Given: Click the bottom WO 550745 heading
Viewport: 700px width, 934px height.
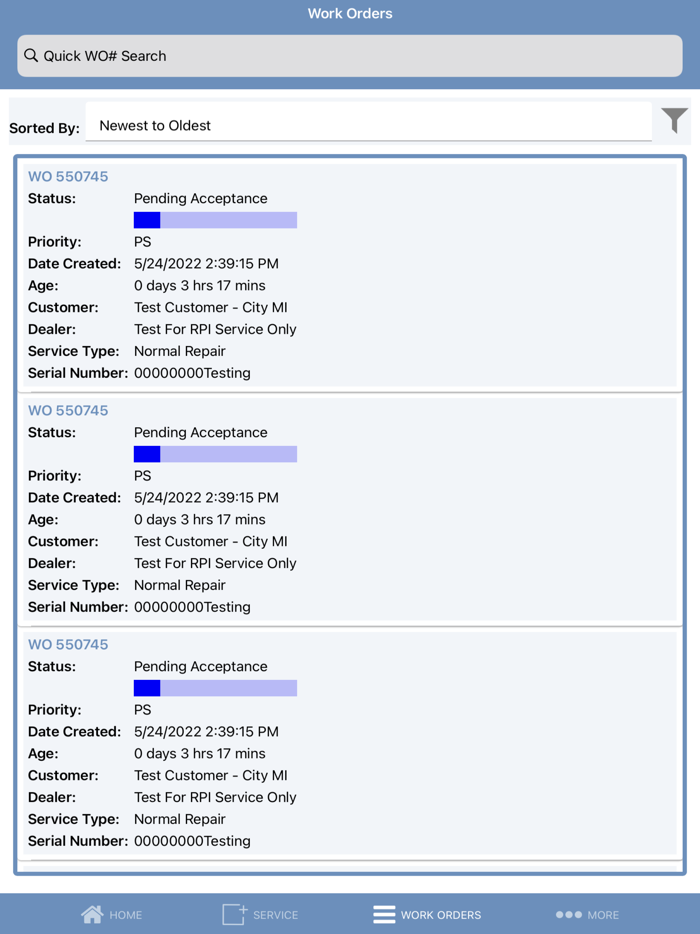Looking at the screenshot, I should point(68,644).
